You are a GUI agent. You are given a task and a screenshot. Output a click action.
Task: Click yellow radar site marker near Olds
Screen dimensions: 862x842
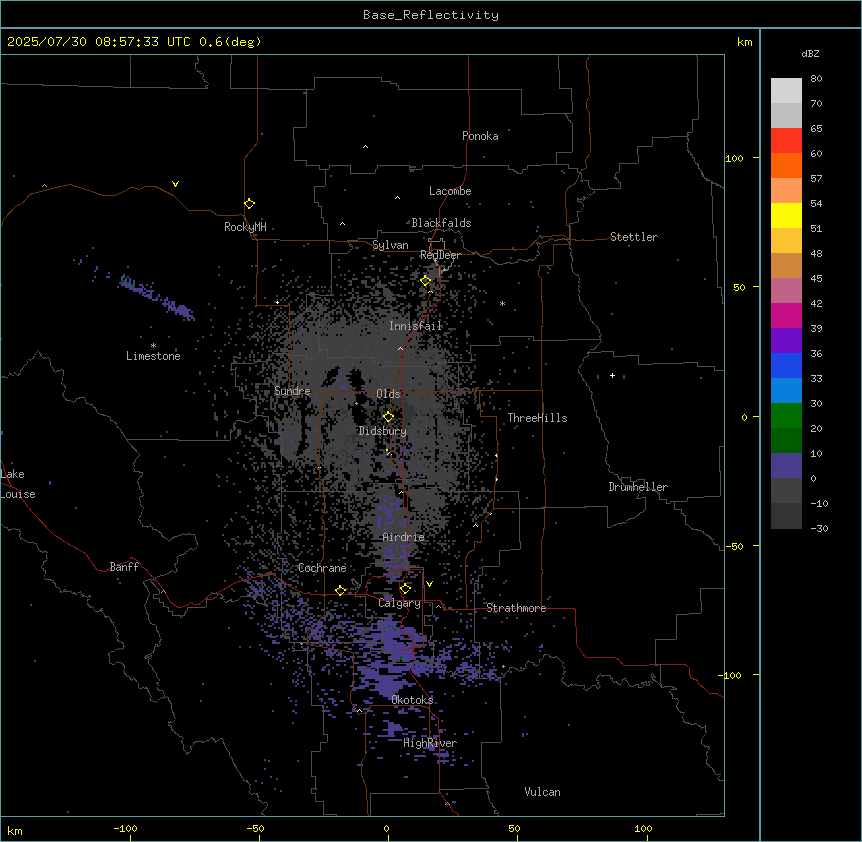[388, 417]
